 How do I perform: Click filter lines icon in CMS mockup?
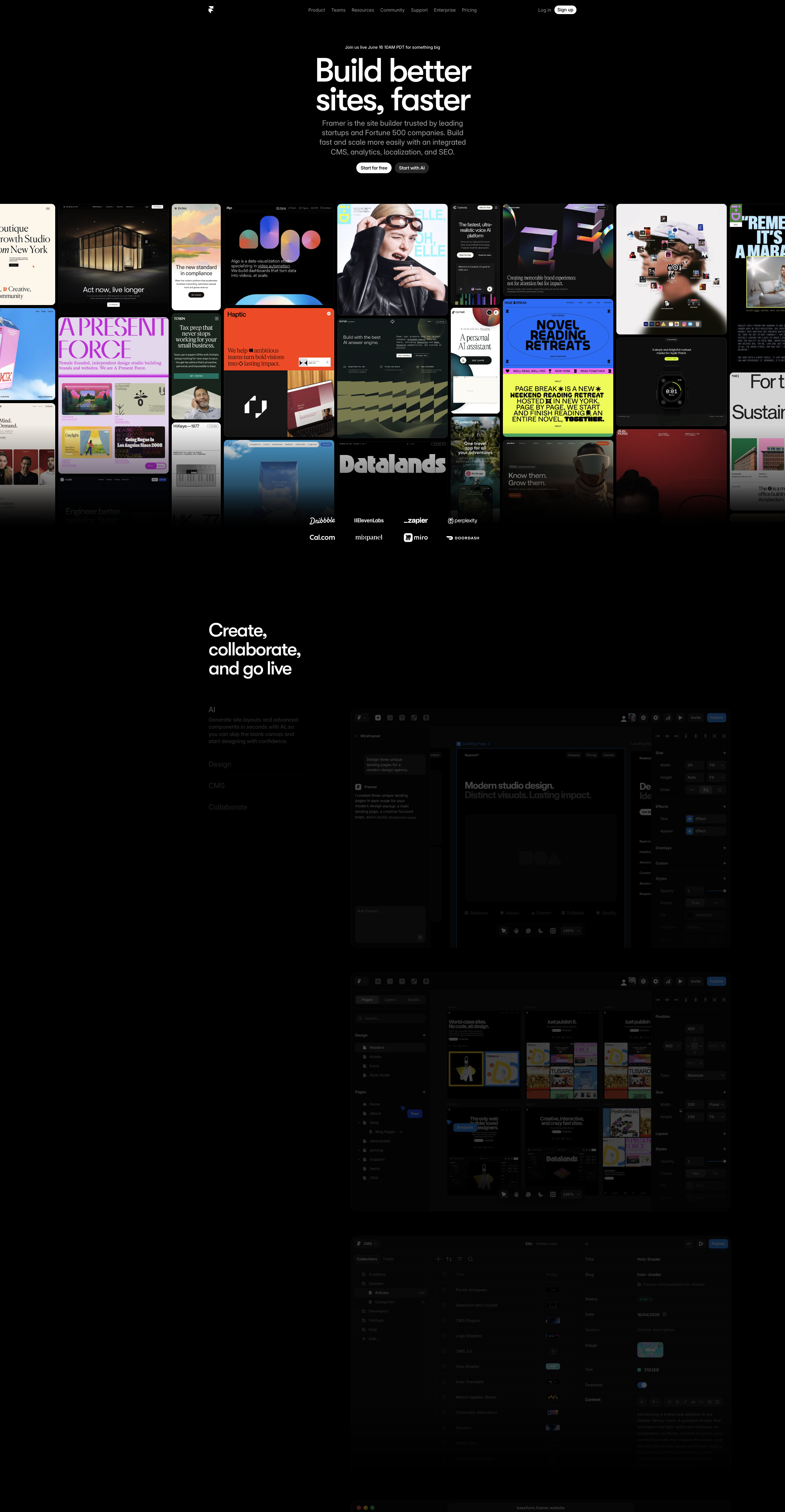point(460,1259)
